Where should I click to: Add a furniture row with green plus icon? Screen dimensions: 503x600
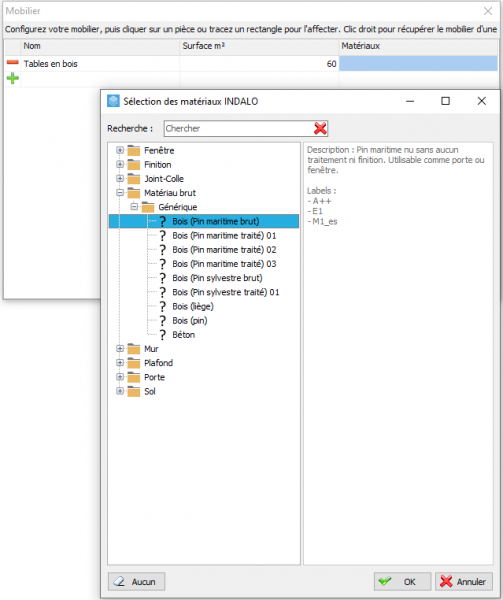pos(13,78)
